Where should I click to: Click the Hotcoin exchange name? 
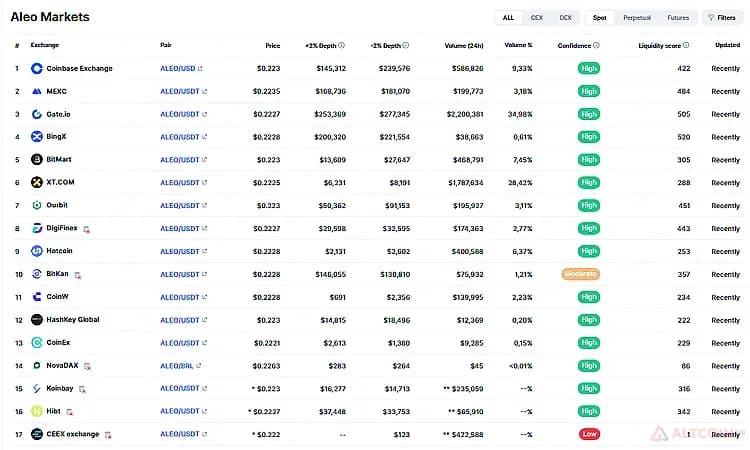pyautogui.click(x=59, y=251)
